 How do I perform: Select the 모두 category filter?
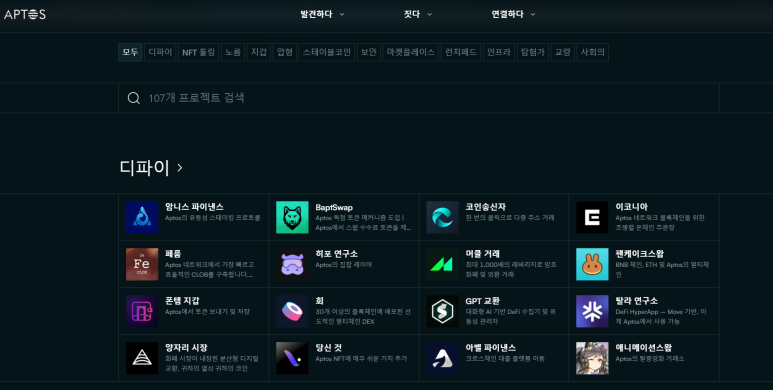point(130,52)
